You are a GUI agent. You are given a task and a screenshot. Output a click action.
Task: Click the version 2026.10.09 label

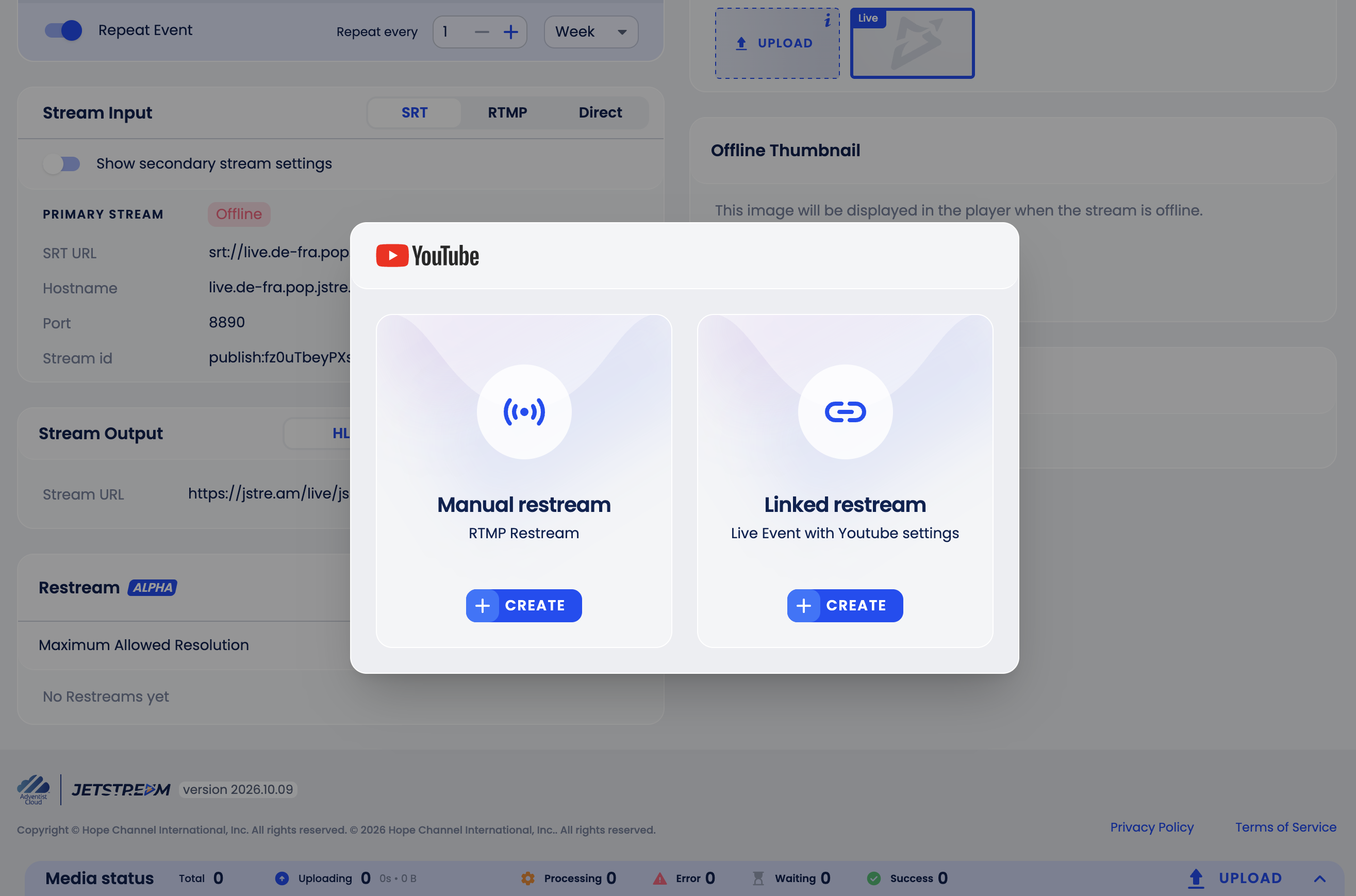[x=238, y=790]
